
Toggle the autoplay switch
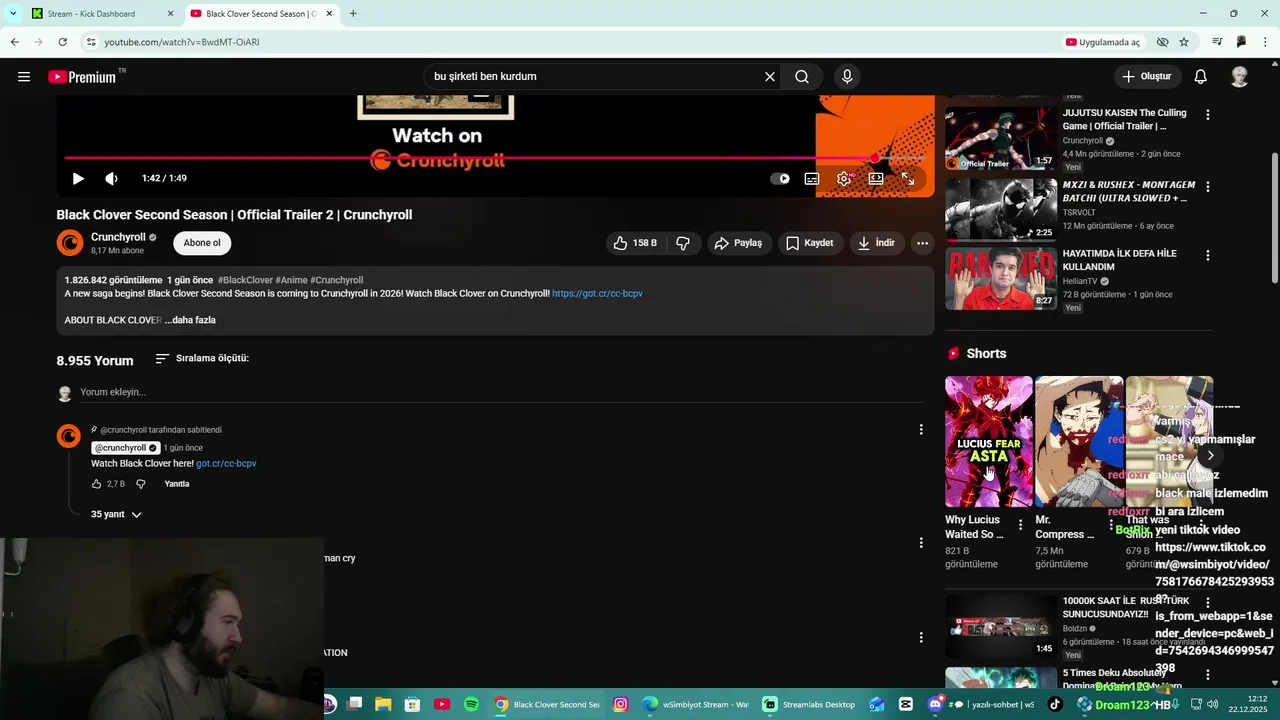pos(780,179)
